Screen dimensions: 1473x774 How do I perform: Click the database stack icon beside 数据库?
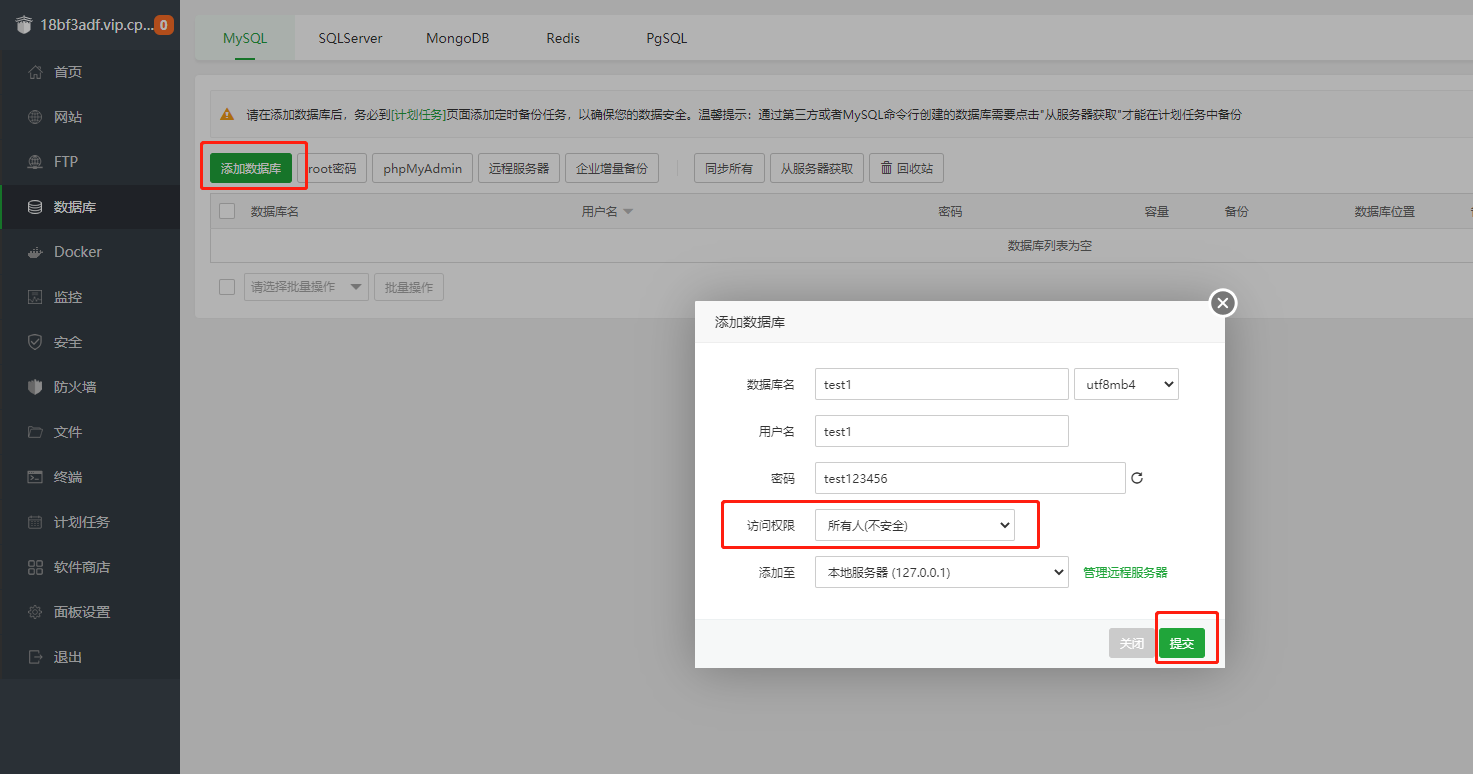pyautogui.click(x=35, y=207)
